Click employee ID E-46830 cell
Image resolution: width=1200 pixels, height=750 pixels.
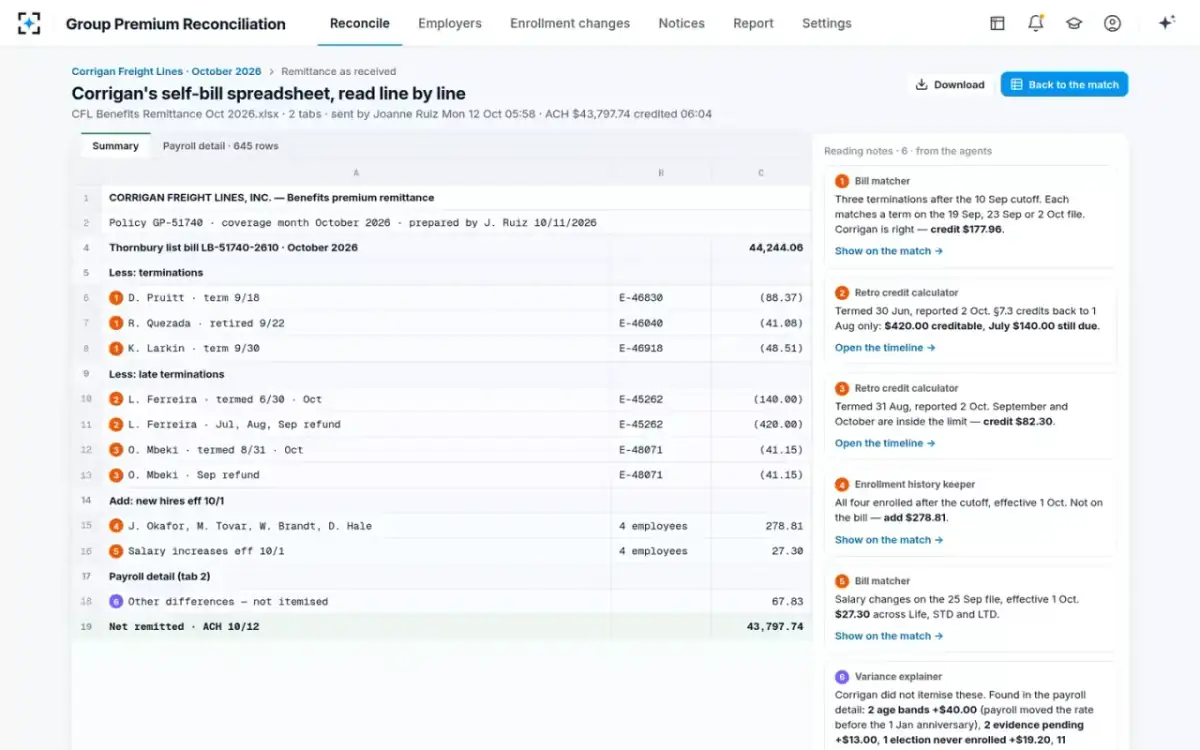click(661, 298)
